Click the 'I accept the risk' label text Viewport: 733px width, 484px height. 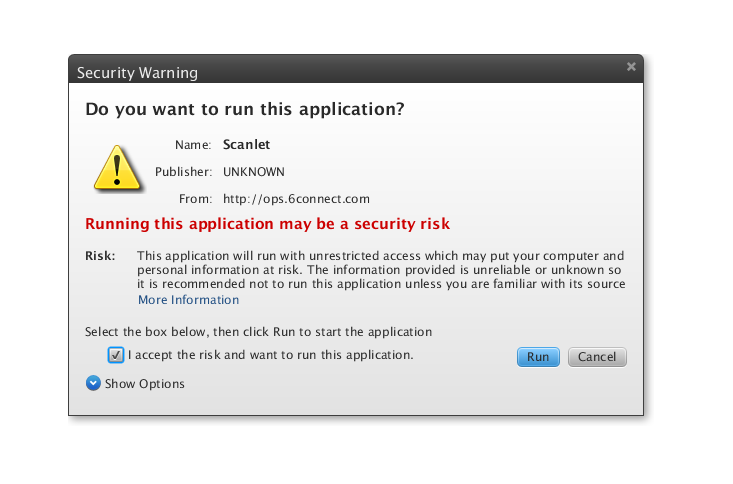(x=270, y=355)
